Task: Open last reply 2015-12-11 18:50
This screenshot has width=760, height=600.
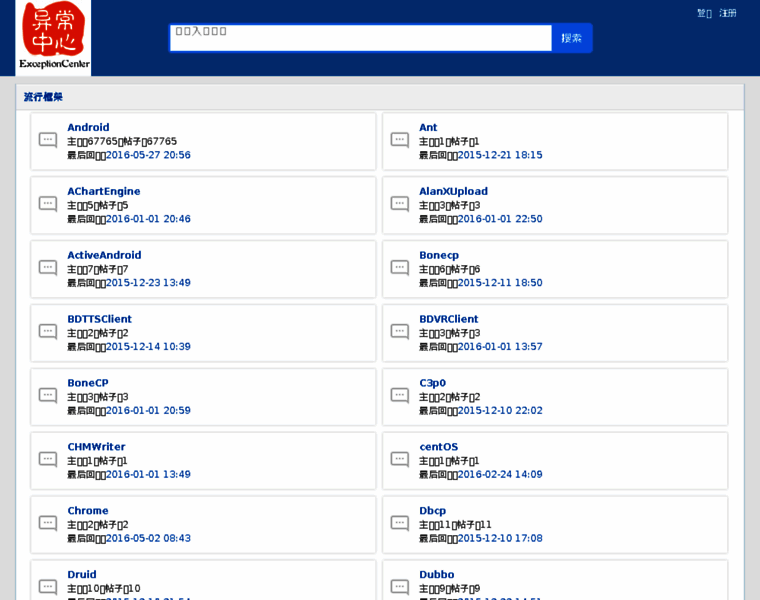Action: tap(500, 283)
